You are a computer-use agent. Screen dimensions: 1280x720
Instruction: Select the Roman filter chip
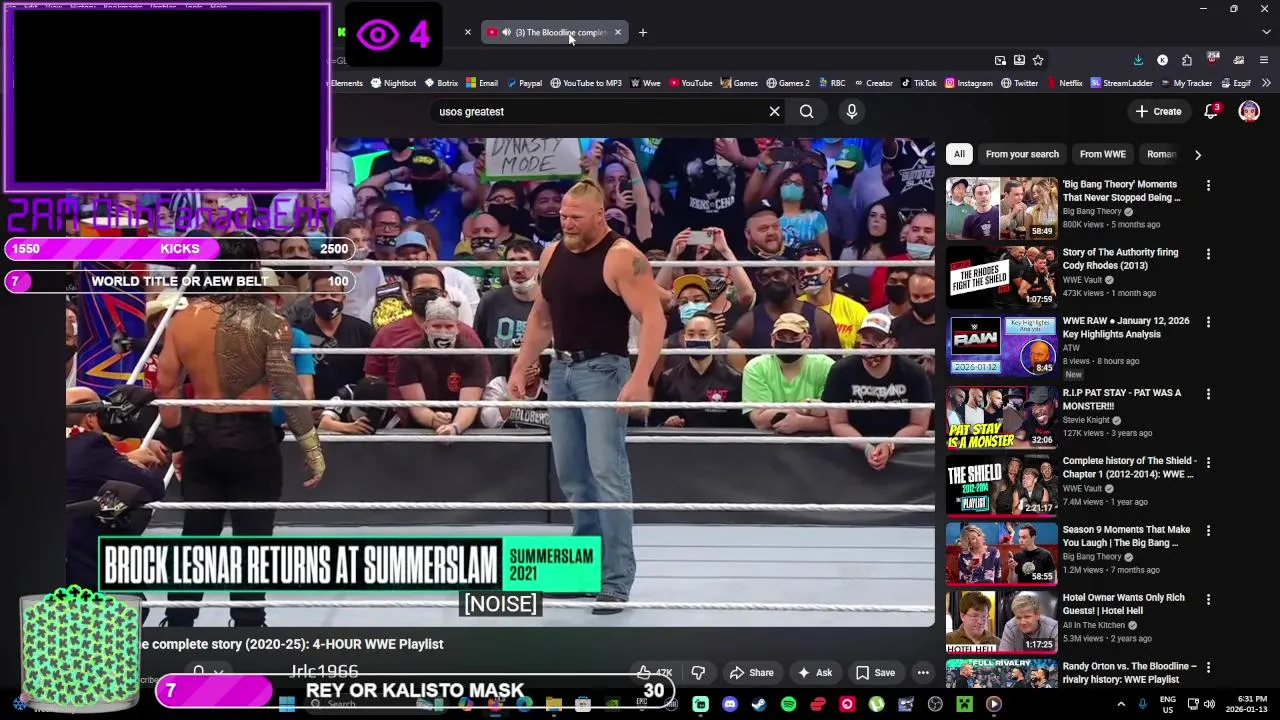pyautogui.click(x=1161, y=154)
